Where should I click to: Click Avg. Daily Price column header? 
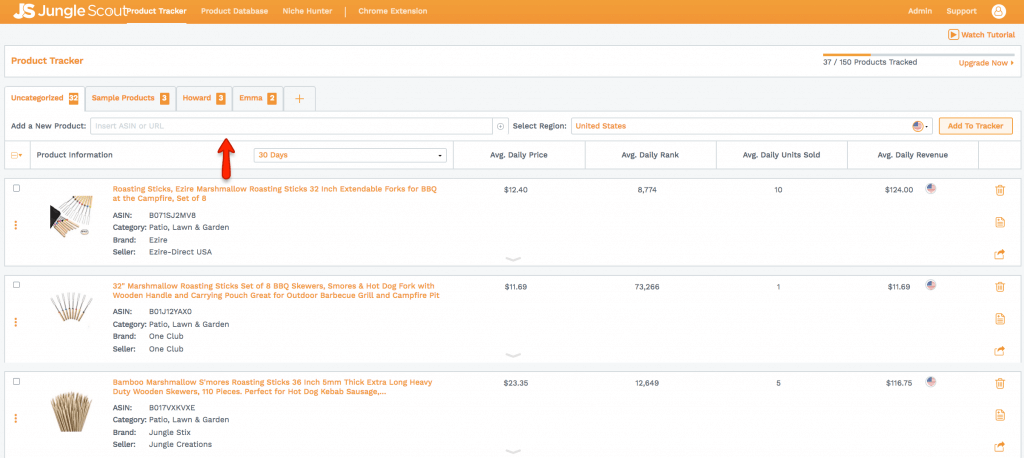click(x=519, y=155)
